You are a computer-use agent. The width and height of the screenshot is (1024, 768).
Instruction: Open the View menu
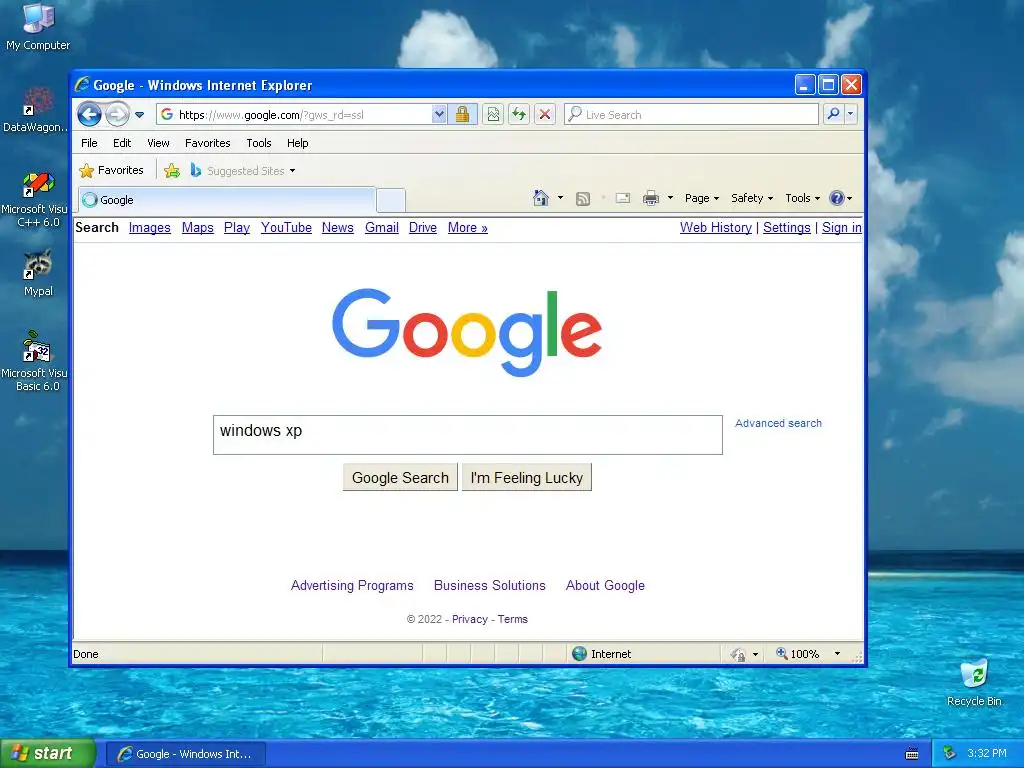point(158,143)
